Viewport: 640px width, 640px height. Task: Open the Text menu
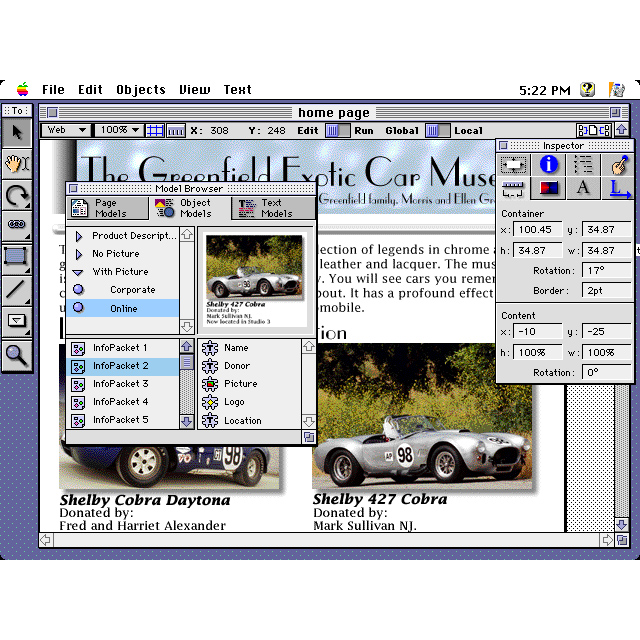click(x=237, y=89)
